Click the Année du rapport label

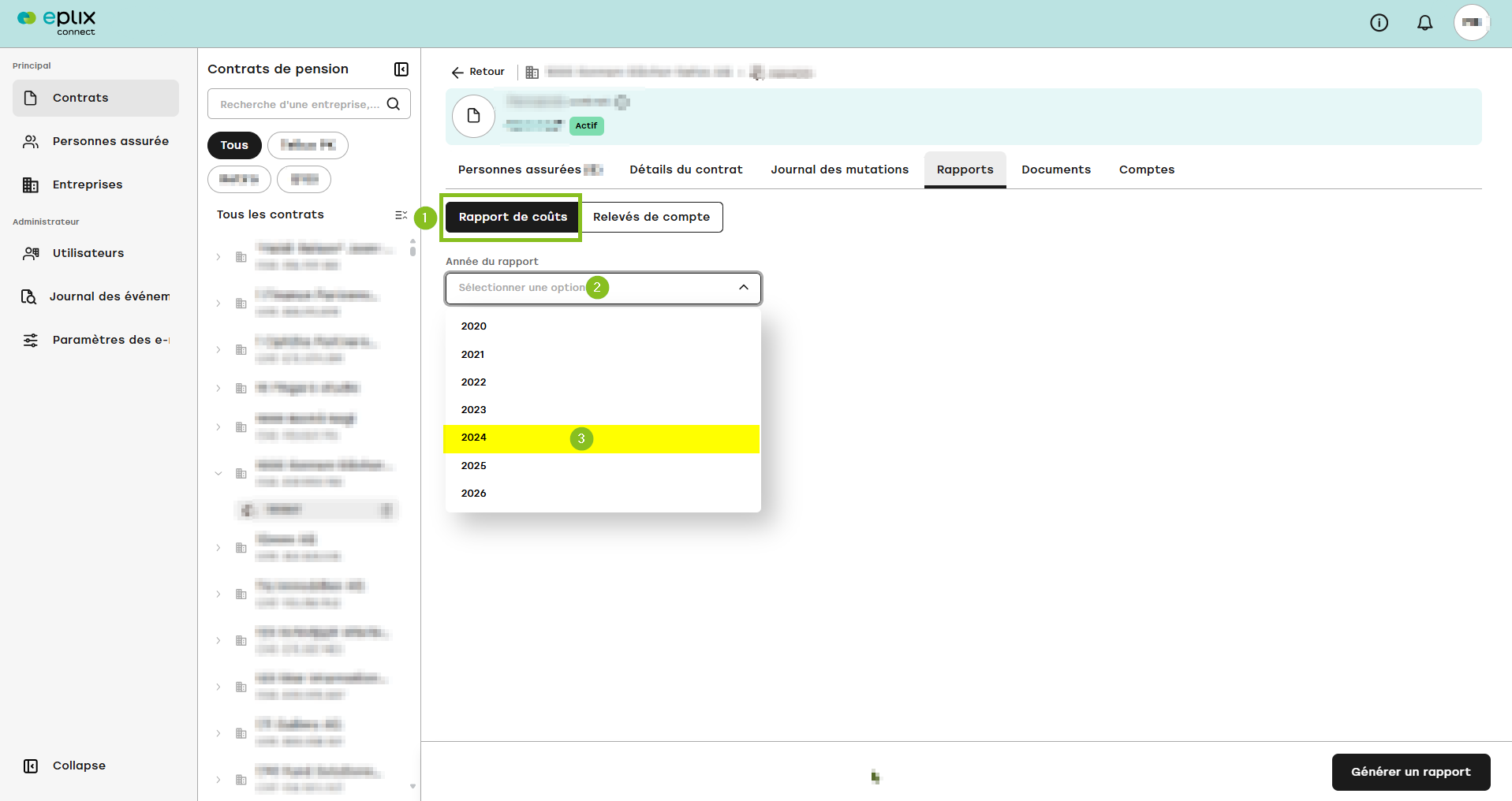pyautogui.click(x=492, y=262)
